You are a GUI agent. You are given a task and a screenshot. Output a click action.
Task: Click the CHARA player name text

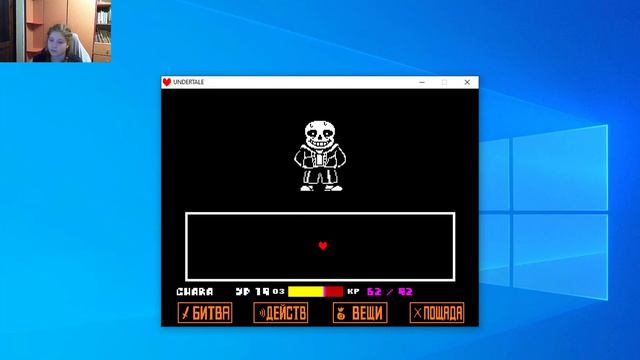click(x=195, y=292)
